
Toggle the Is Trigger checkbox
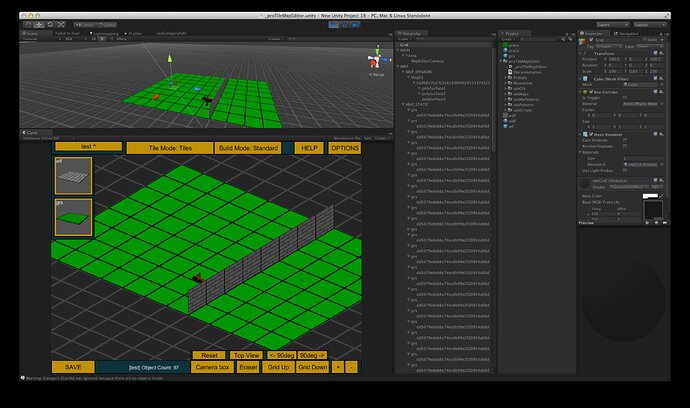(625, 98)
